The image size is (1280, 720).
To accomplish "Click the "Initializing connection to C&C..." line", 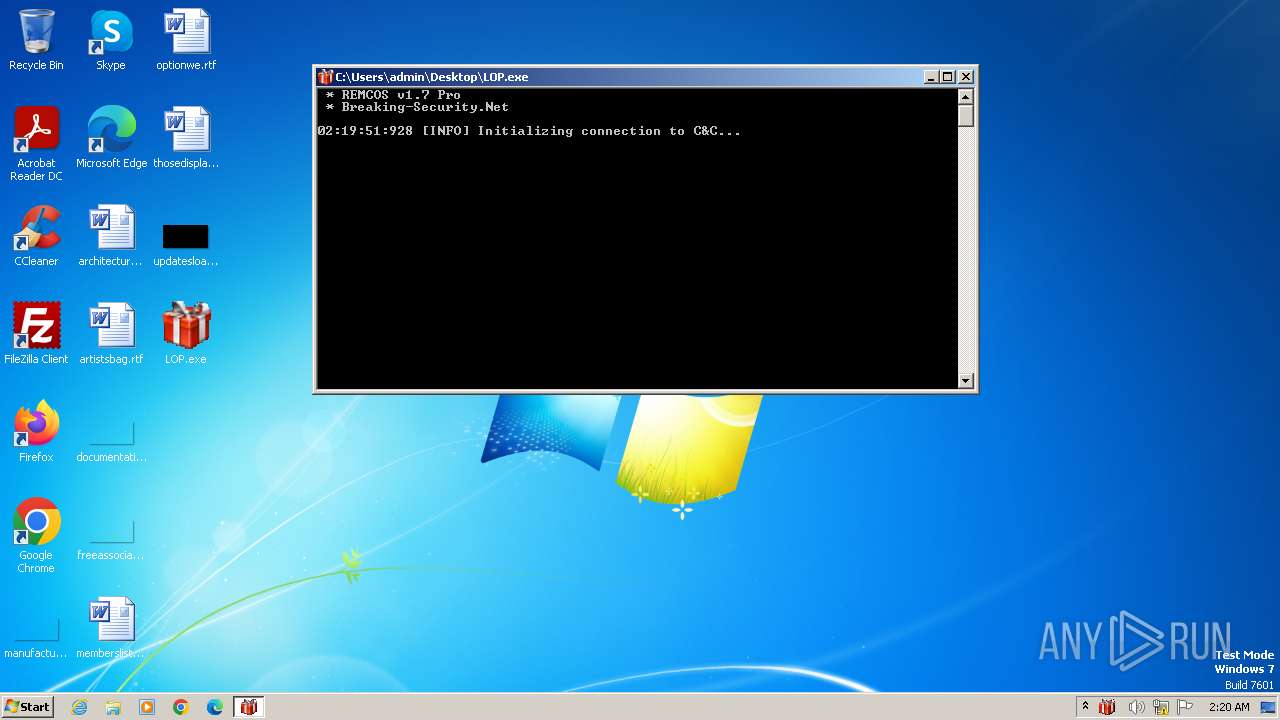I will pyautogui.click(x=609, y=131).
